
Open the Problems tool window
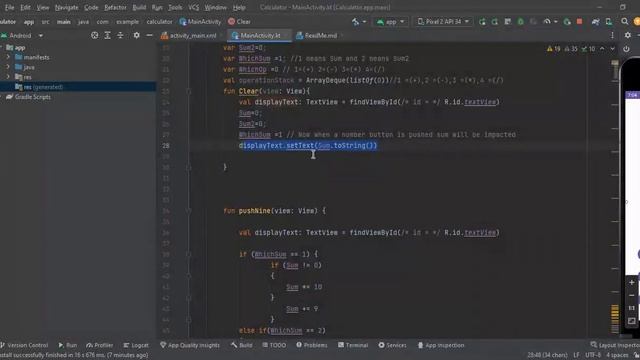point(312,345)
